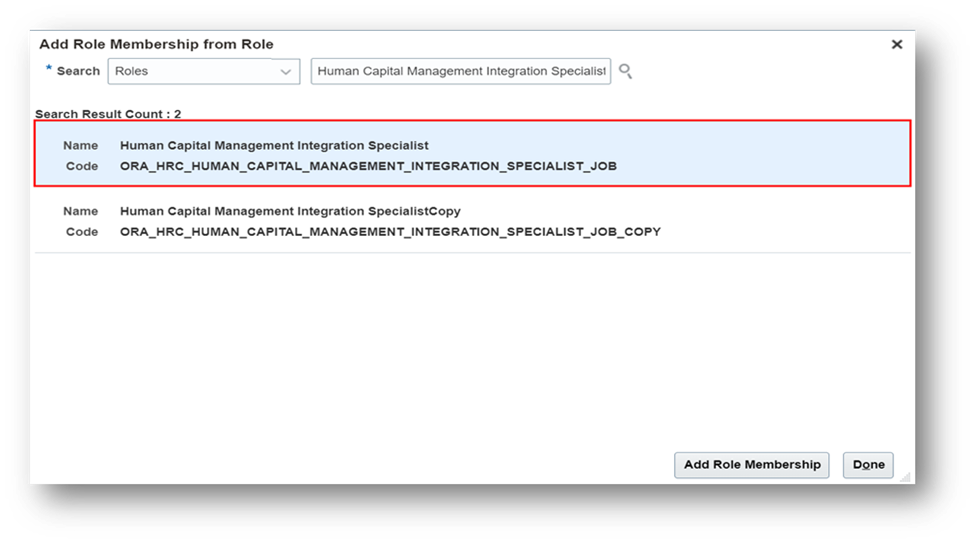Click the Name label of SpecialistCopy result
975x544 pixels.
coord(80,211)
